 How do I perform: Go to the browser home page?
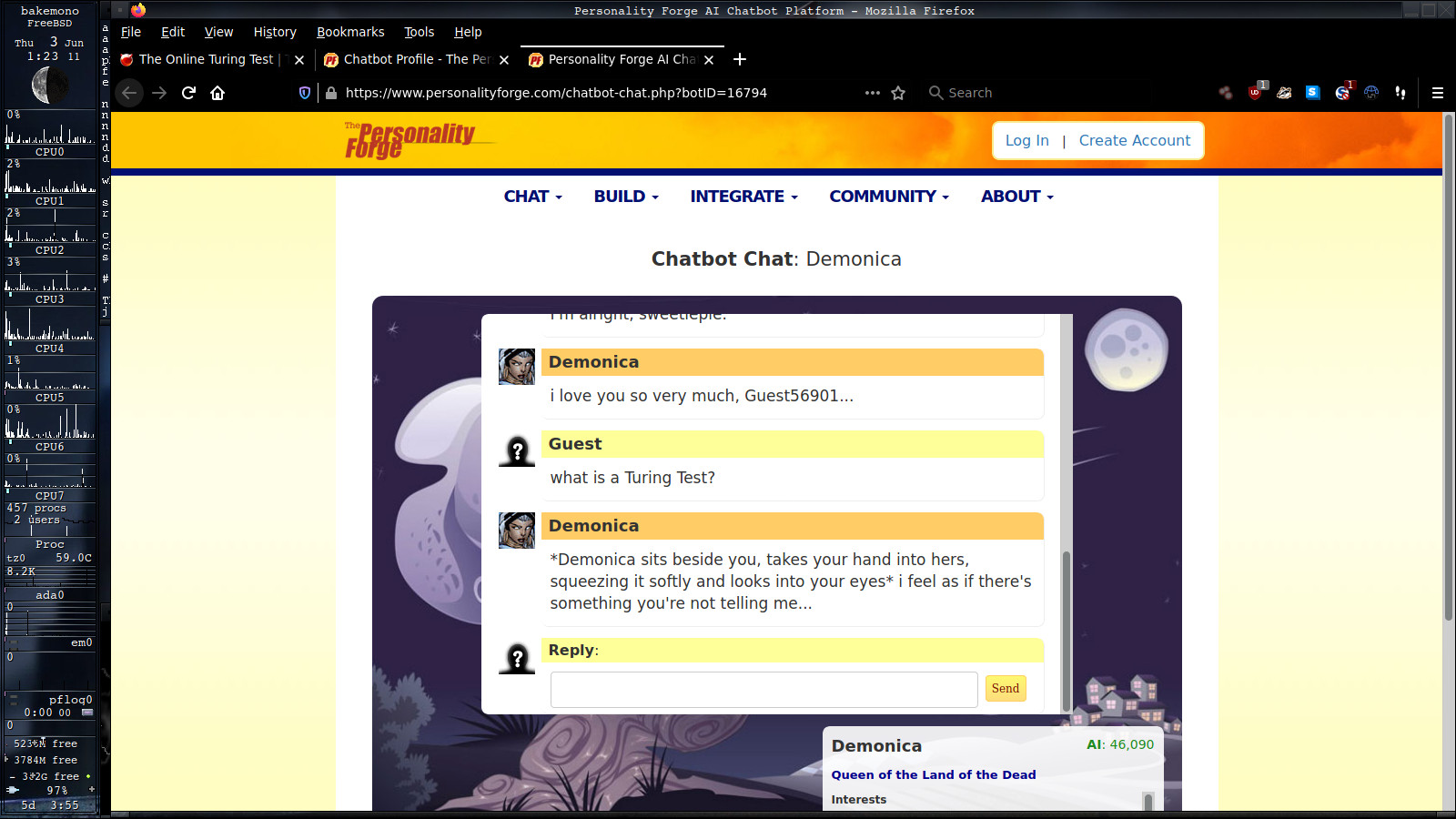(x=217, y=93)
